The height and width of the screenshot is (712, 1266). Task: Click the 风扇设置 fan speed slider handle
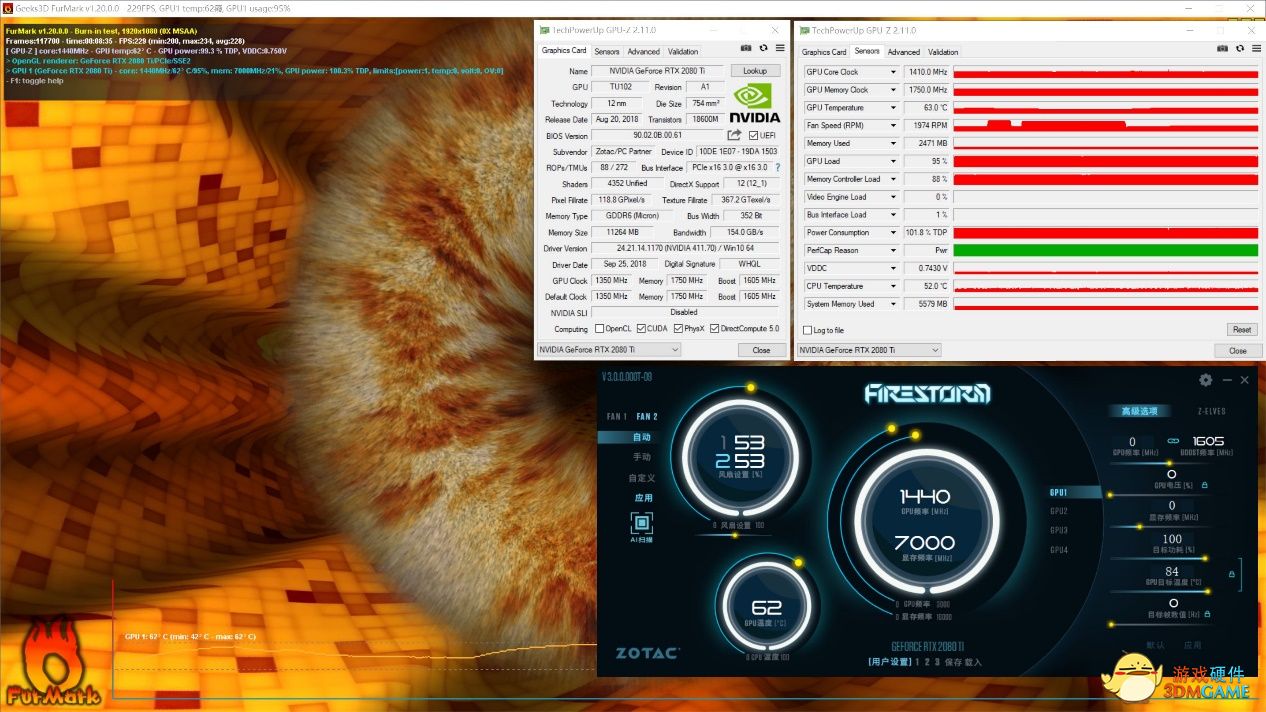coord(736,534)
